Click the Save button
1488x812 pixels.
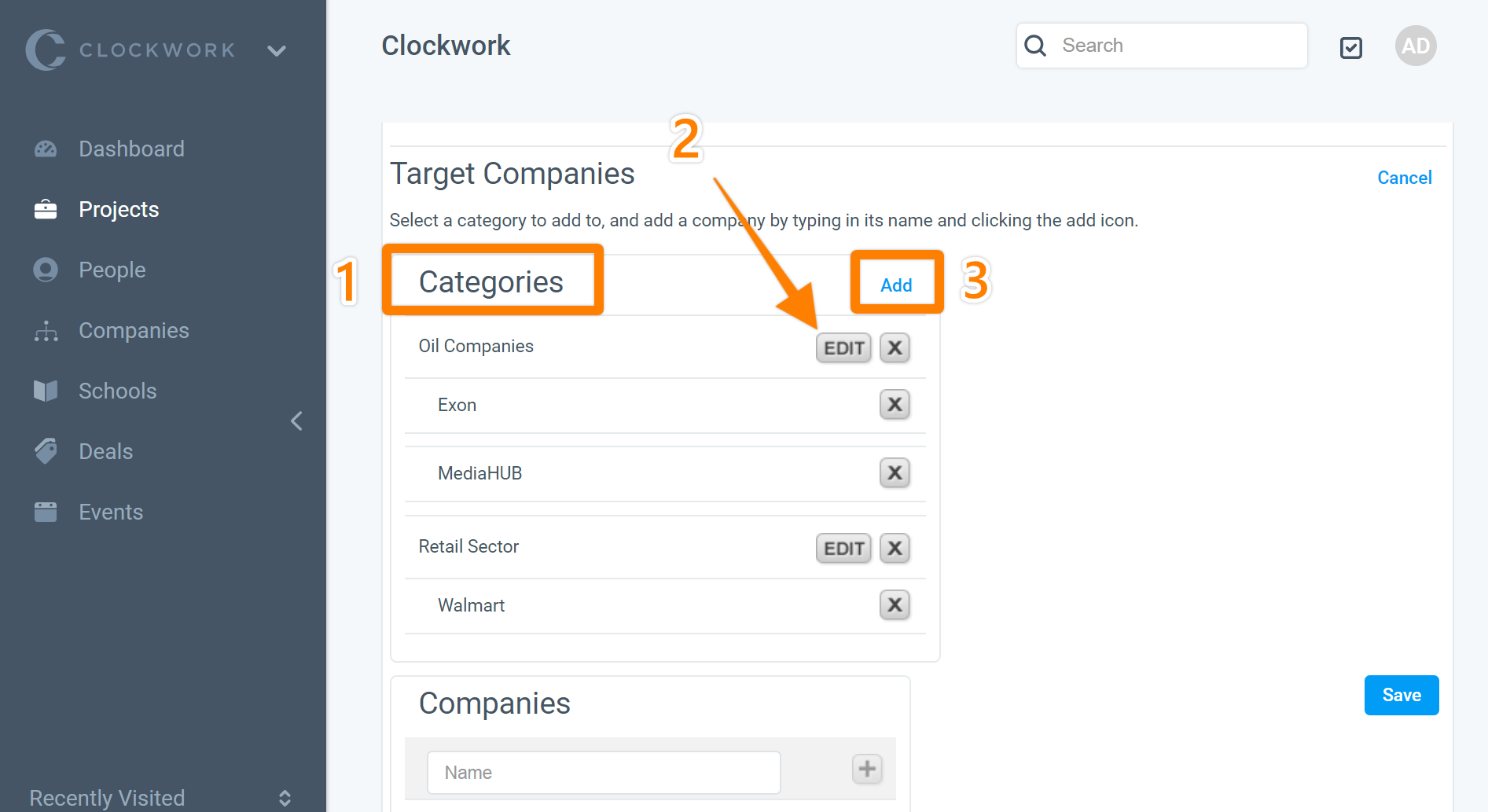point(1401,695)
